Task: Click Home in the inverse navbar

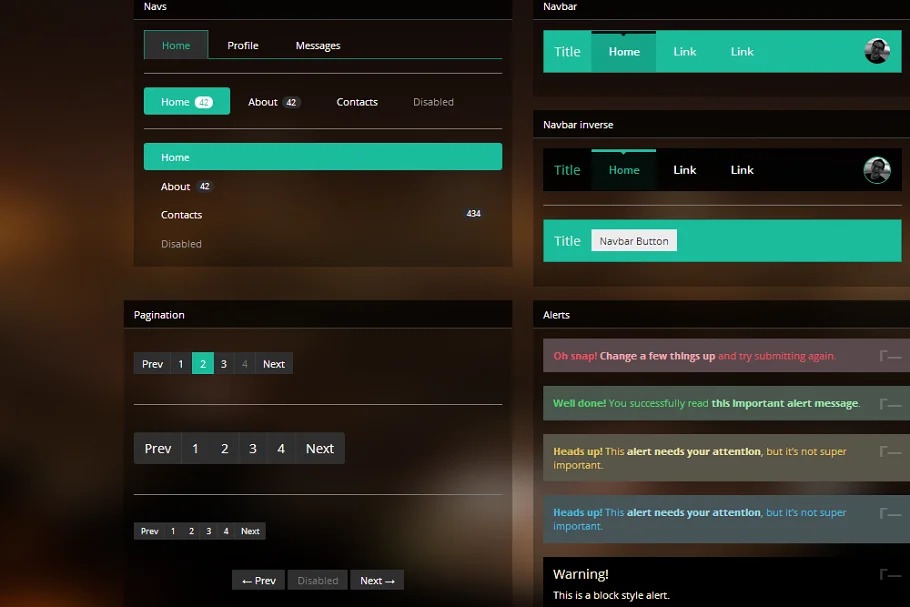Action: (624, 170)
